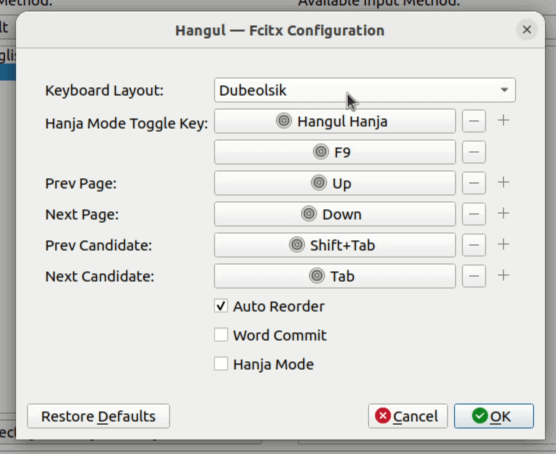Click the Hangul Hanja key capture button
Image resolution: width=556 pixels, height=454 pixels.
[x=335, y=121]
